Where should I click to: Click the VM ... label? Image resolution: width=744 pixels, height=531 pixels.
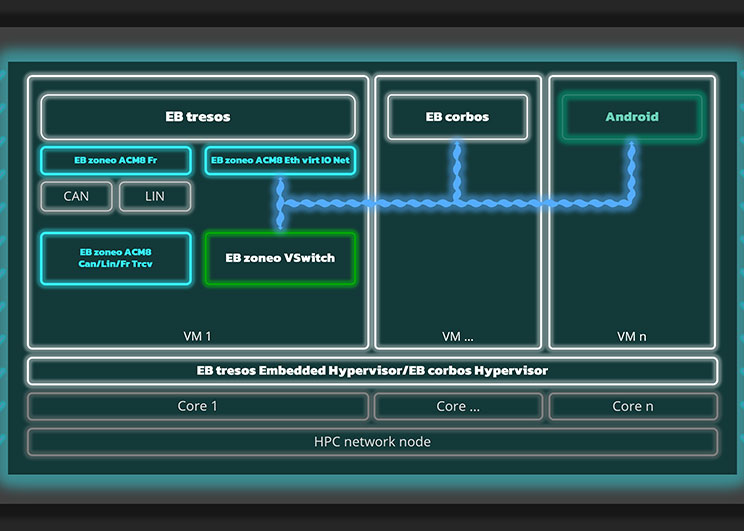[x=457, y=336]
